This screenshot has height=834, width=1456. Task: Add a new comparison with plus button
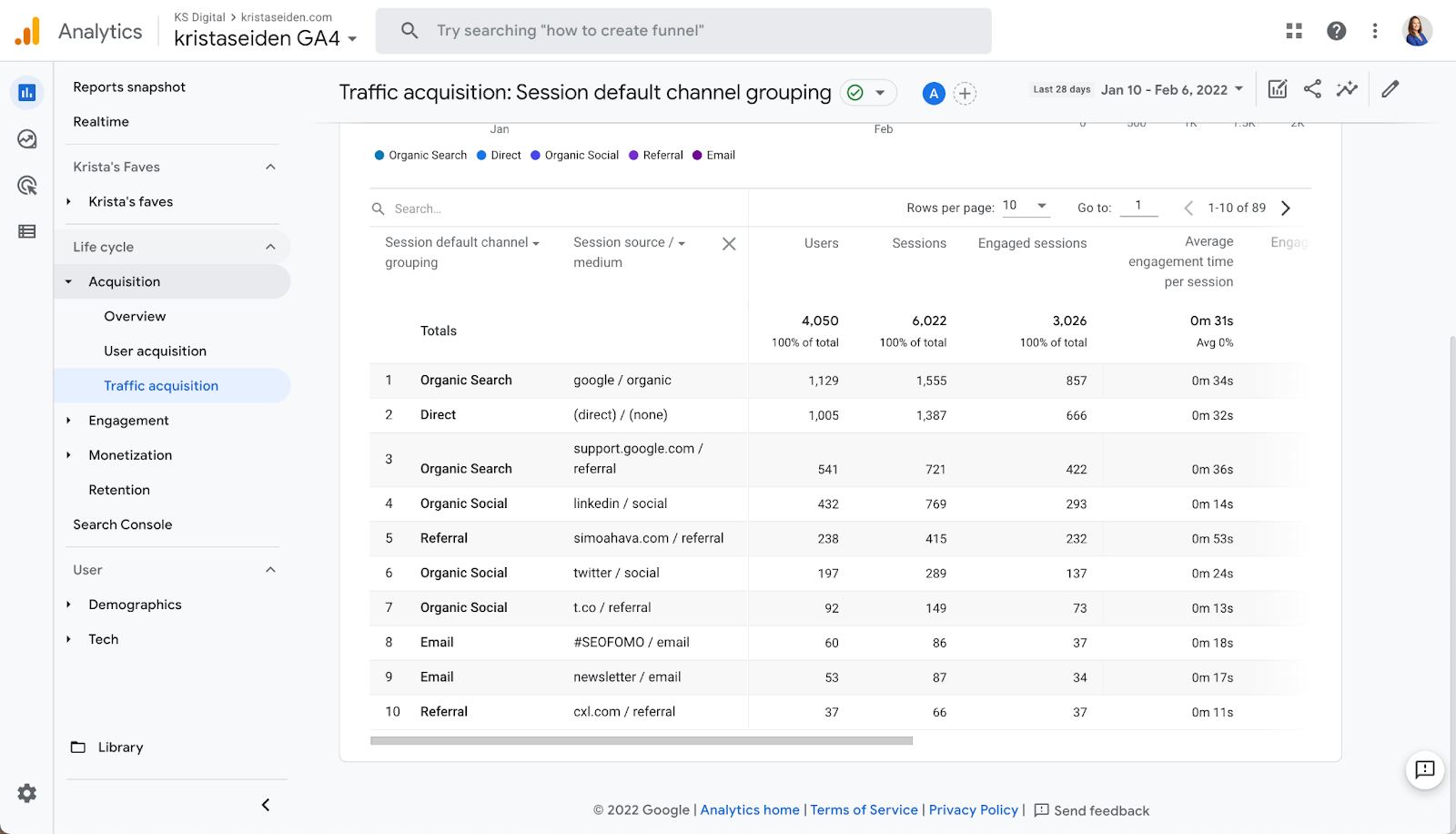point(965,93)
